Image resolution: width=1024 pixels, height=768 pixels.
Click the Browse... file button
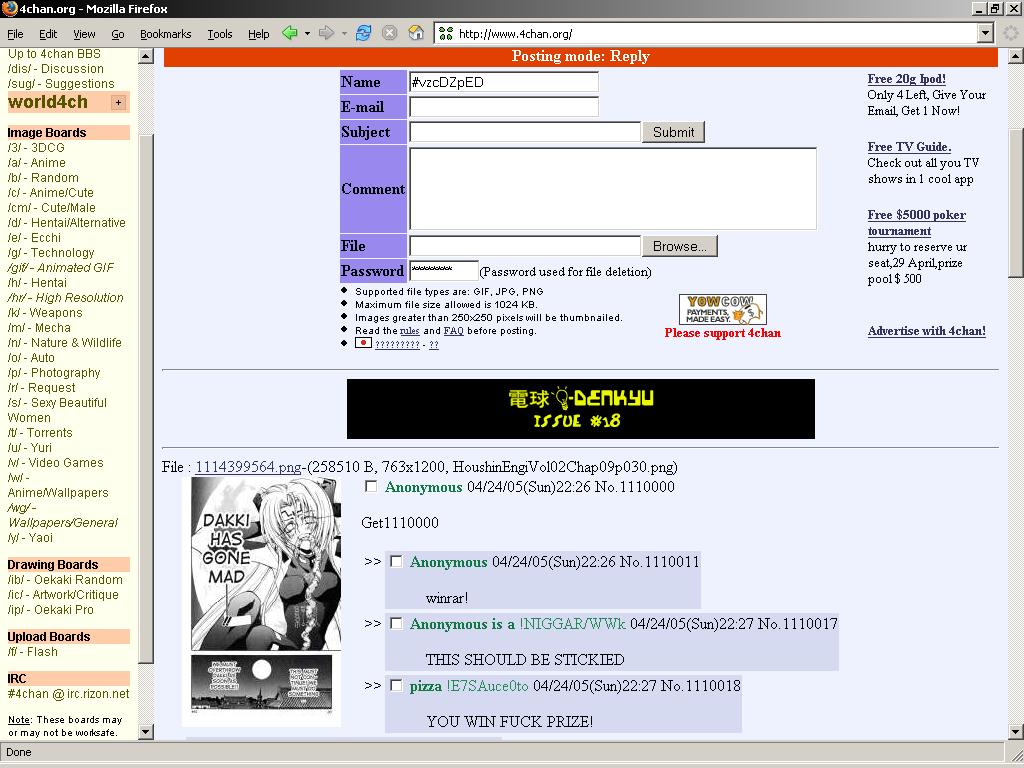click(x=679, y=246)
